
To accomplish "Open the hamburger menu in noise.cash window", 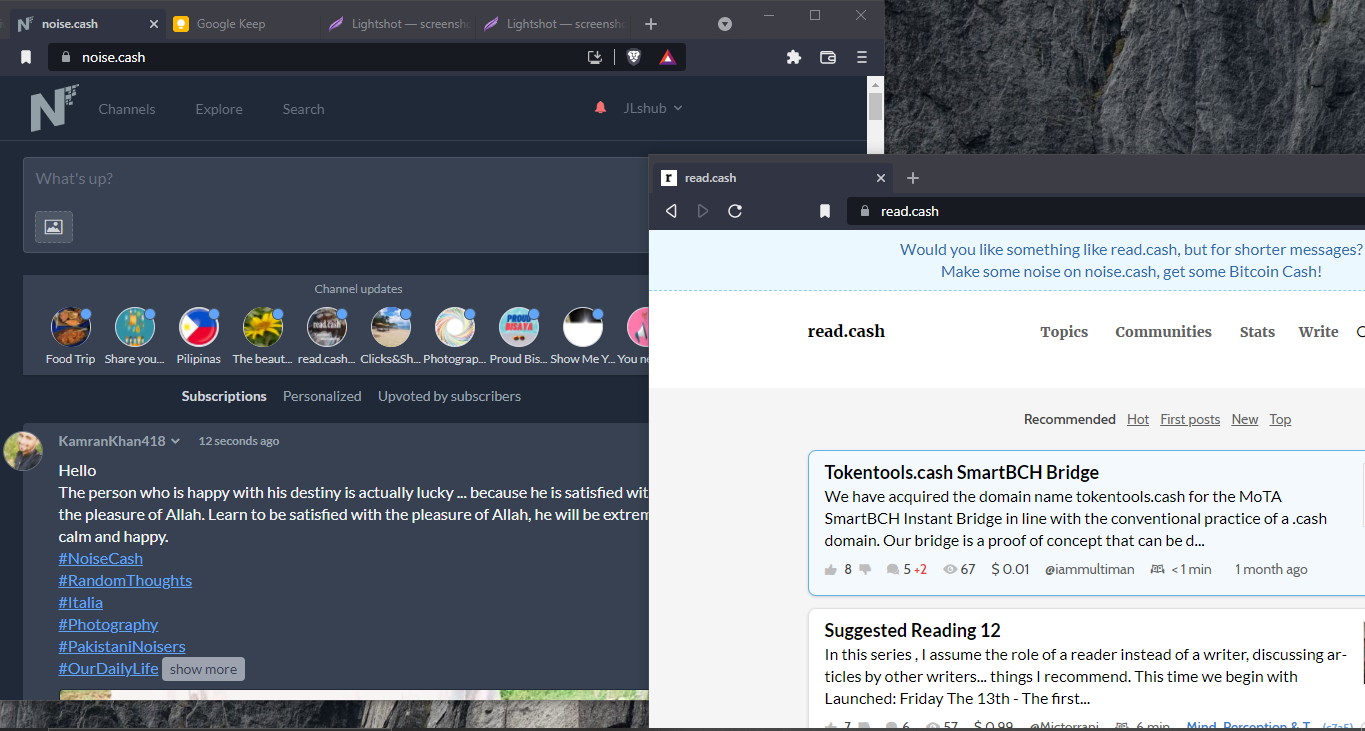I will [862, 57].
